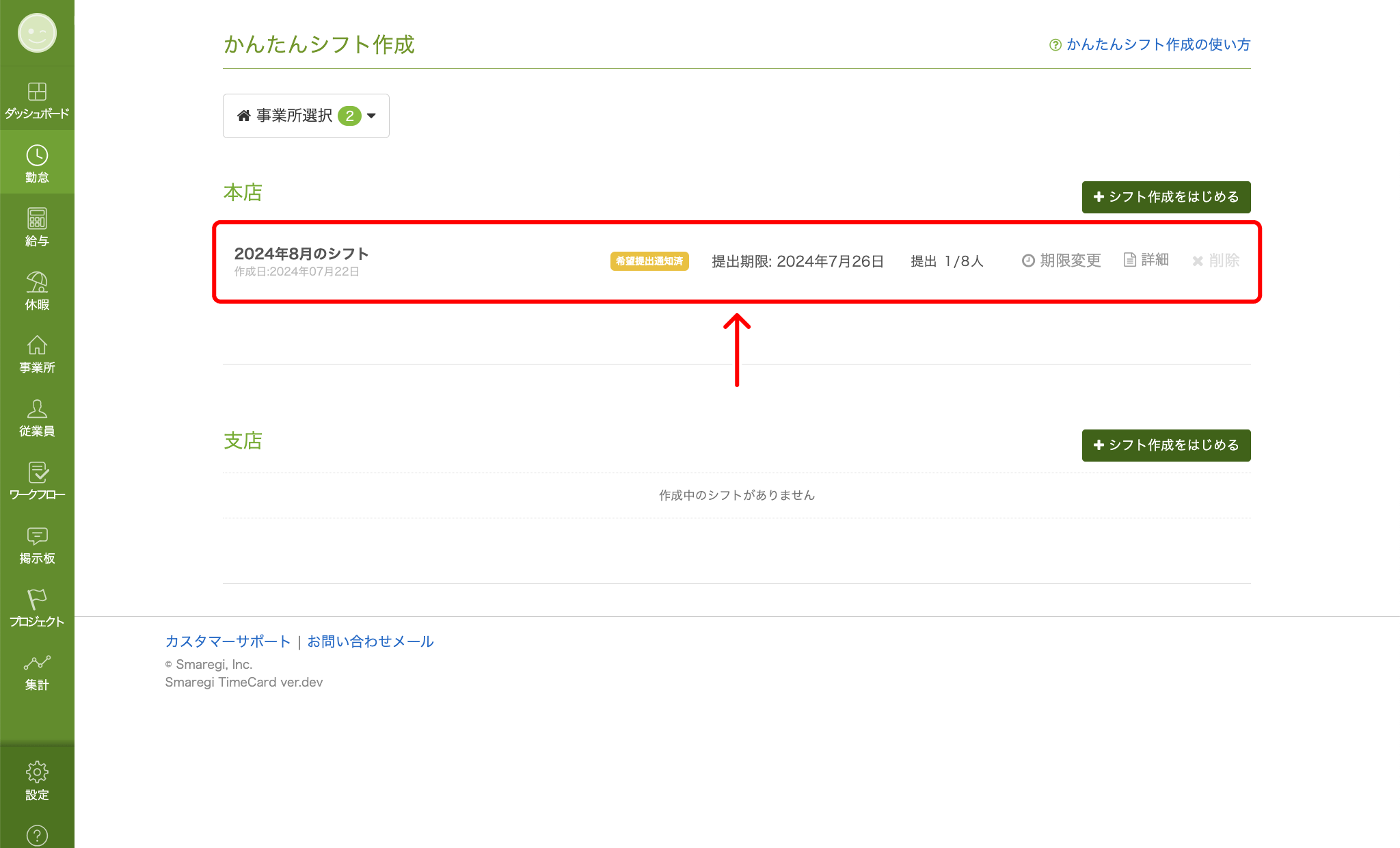Open the ダッシュボード dashboard in the sidebar
Image resolution: width=1400 pixels, height=848 pixels.
[x=37, y=101]
